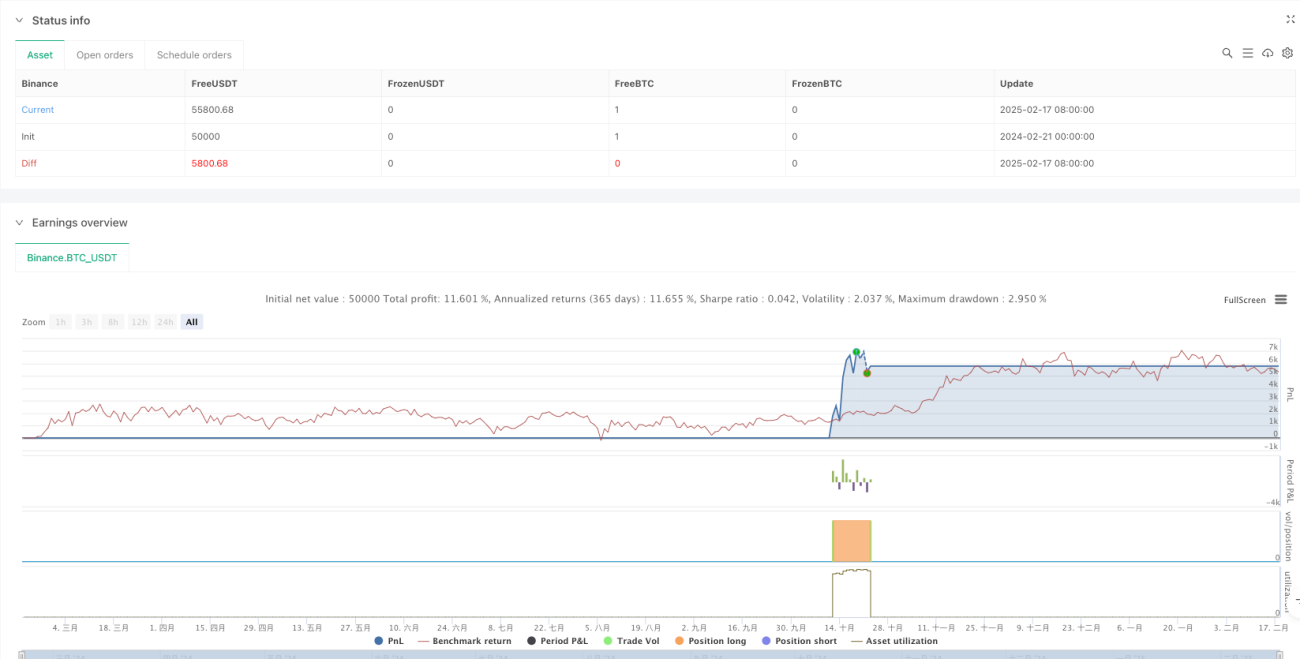Screen dimensions: 1300x659
Task: Open the settings gear icon
Action: 1288,53
